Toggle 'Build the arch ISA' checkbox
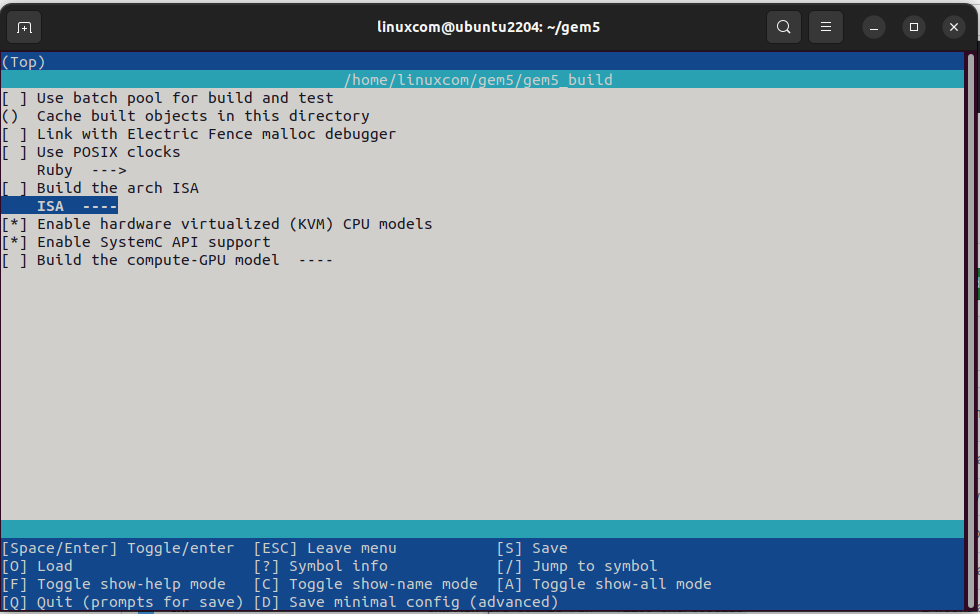Viewport: 980px width, 614px height. click(15, 188)
